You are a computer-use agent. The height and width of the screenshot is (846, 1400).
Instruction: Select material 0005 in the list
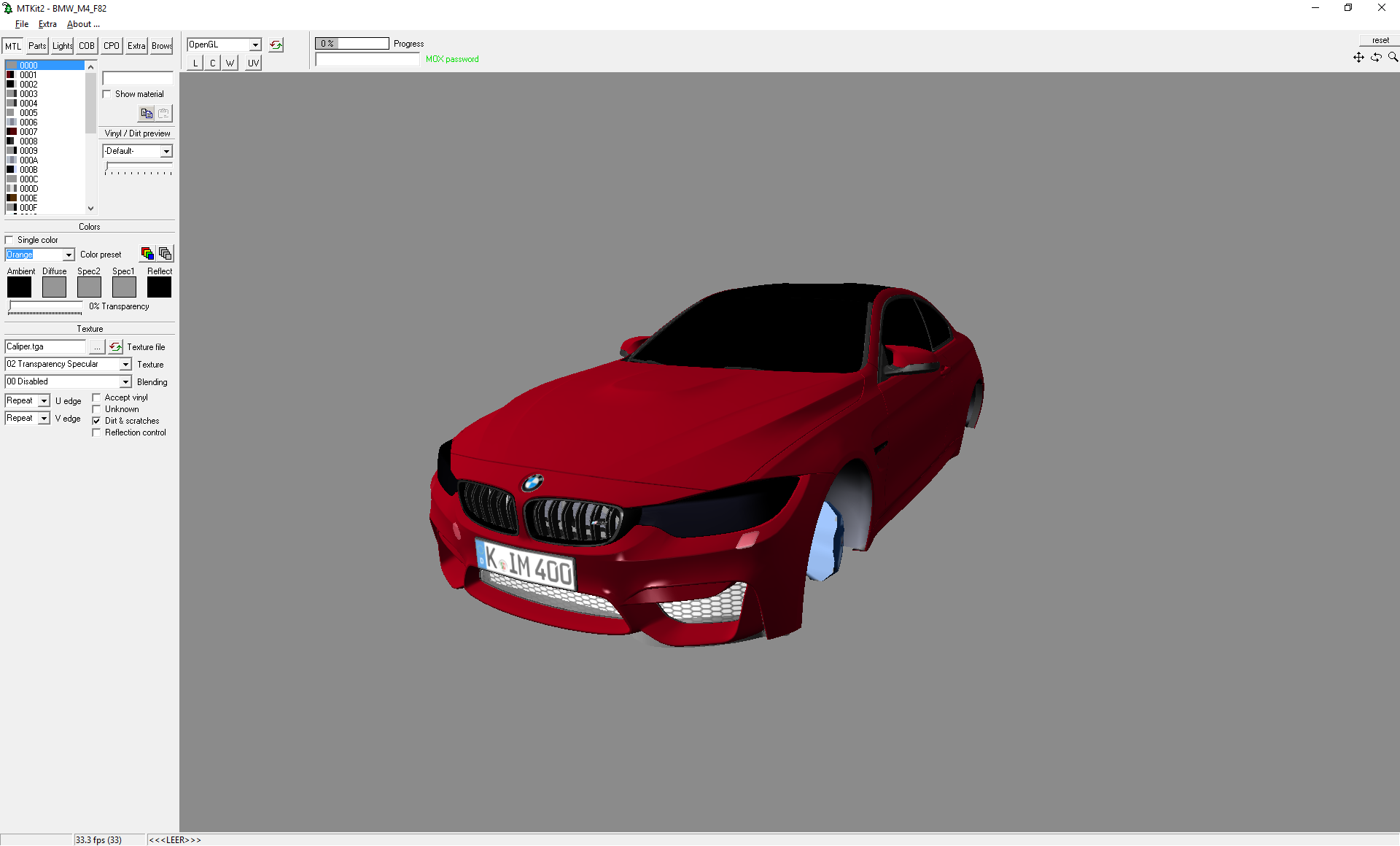coord(44,113)
